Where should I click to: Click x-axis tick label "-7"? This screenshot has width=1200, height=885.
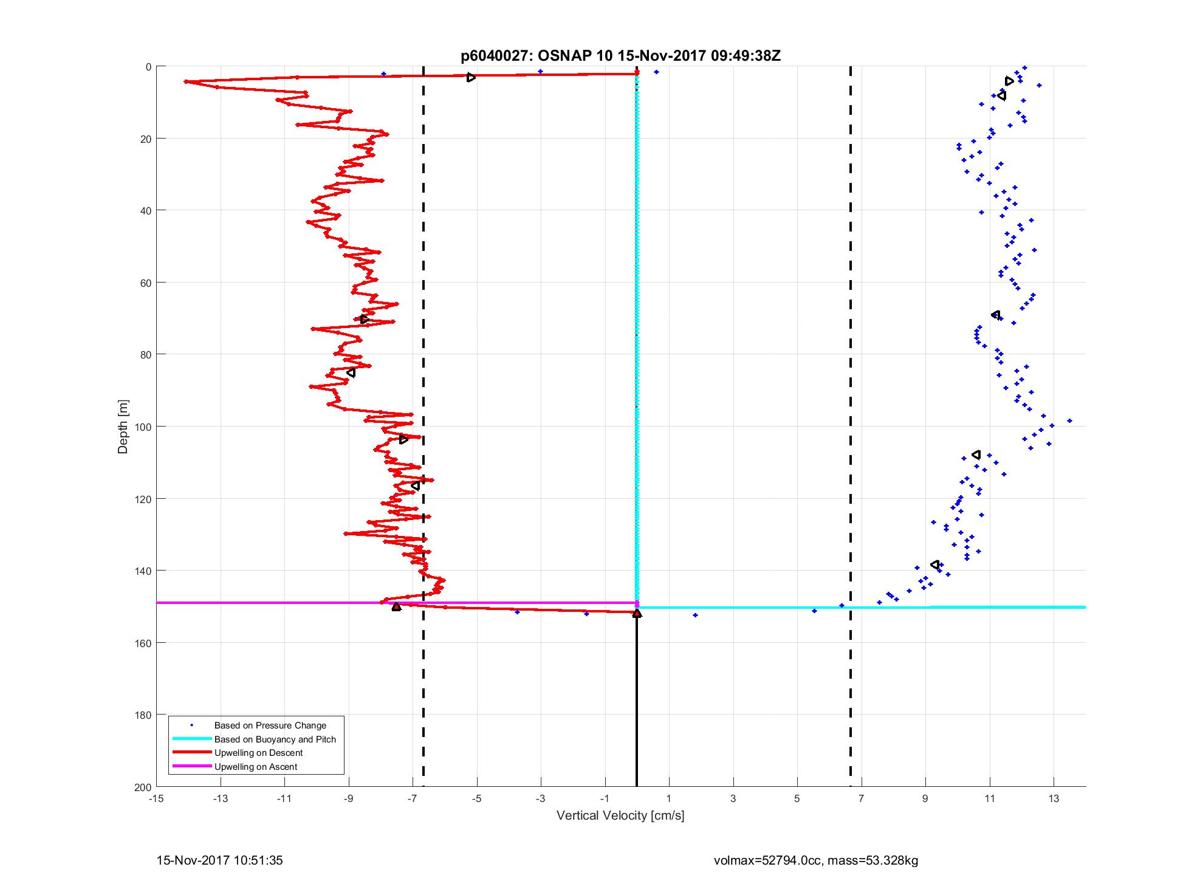(x=412, y=799)
